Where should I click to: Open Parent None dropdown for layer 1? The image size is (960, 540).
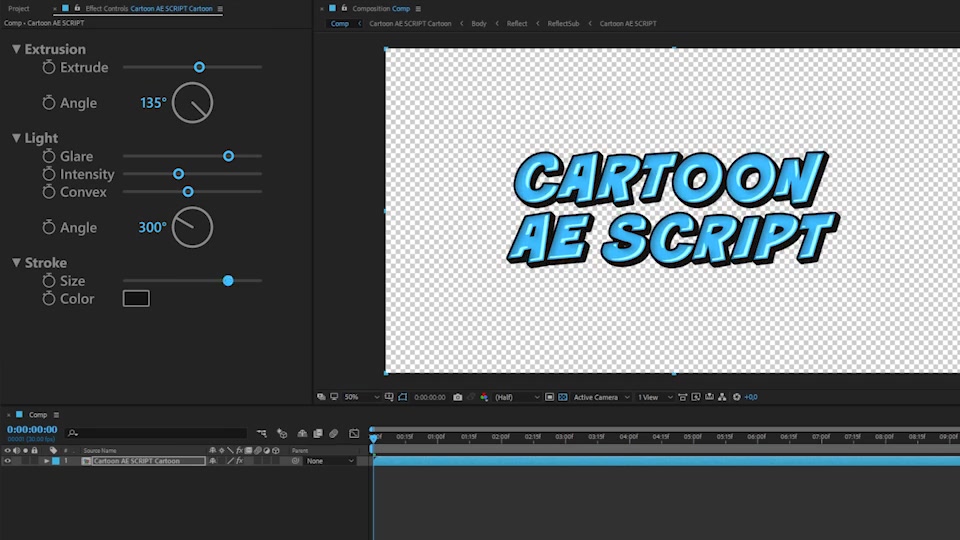point(330,461)
